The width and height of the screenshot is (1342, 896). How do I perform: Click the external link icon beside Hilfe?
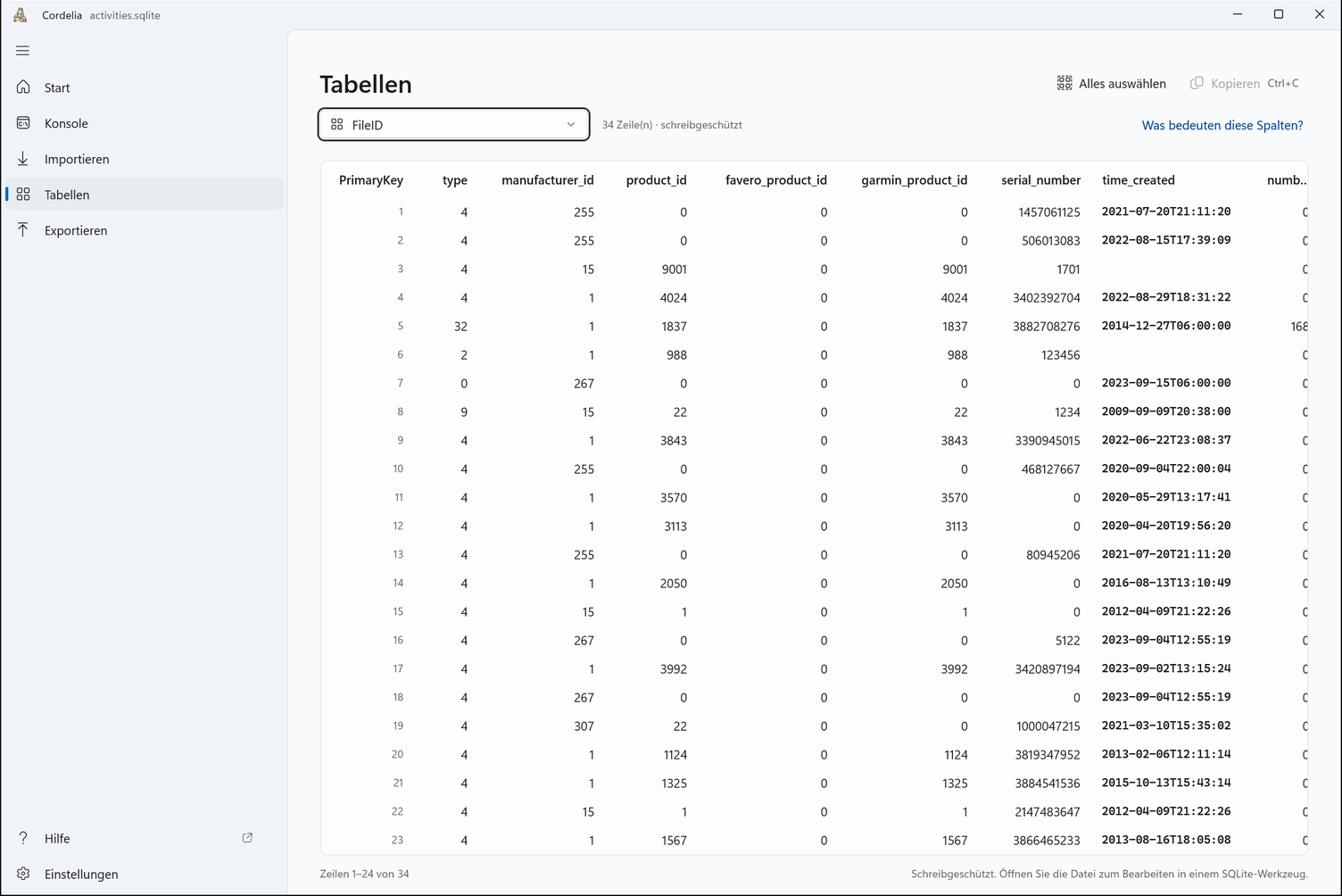(247, 838)
